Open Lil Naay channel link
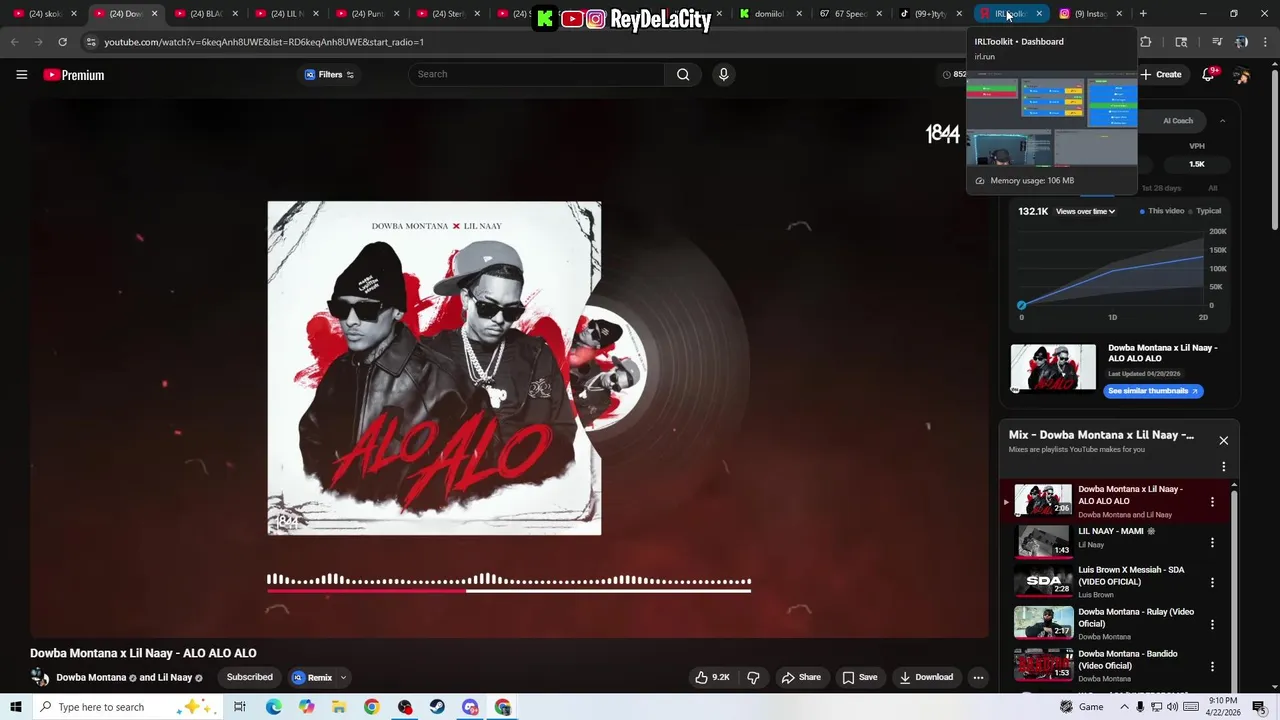The width and height of the screenshot is (1280, 720). [x=174, y=678]
